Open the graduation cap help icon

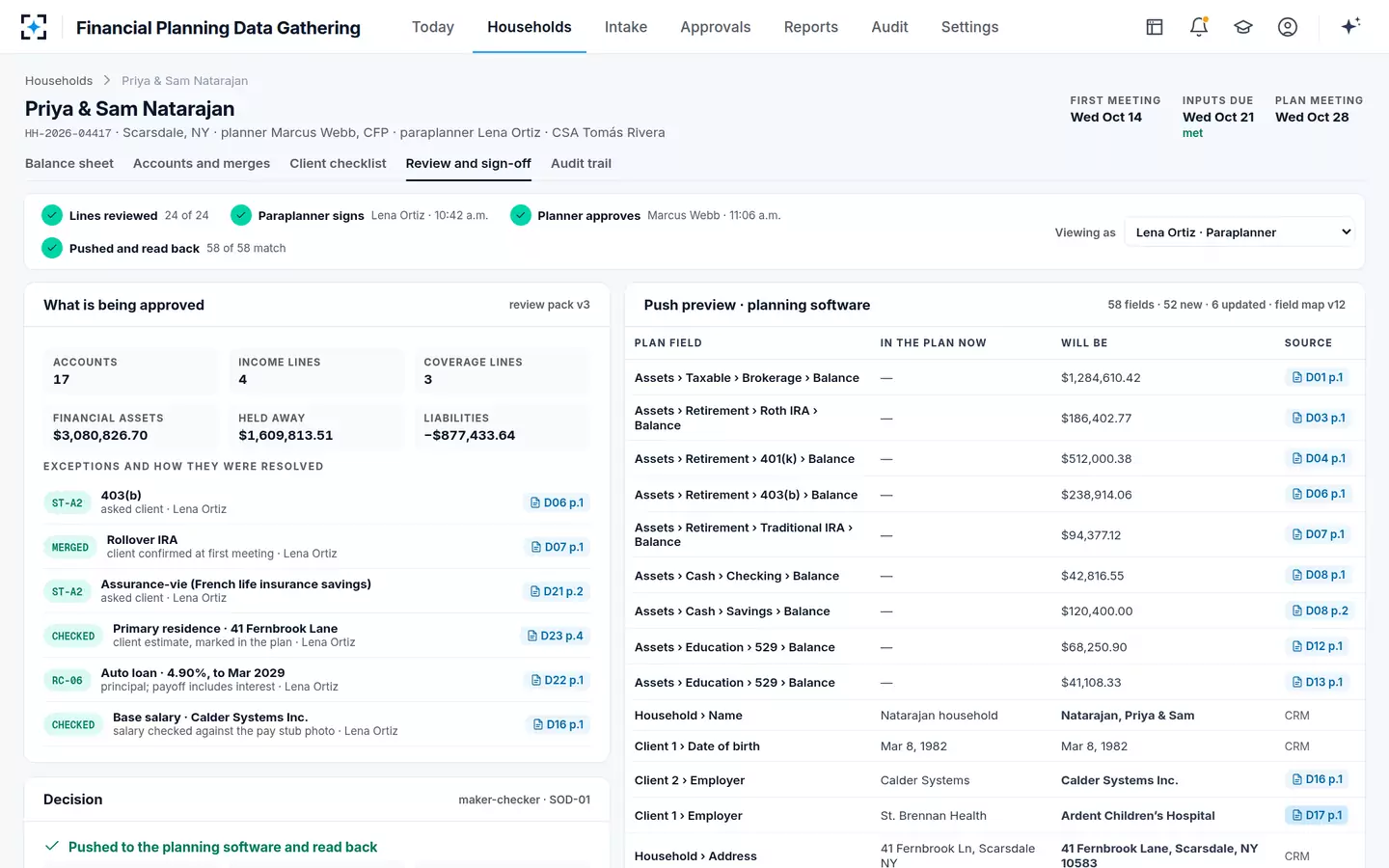(1243, 27)
